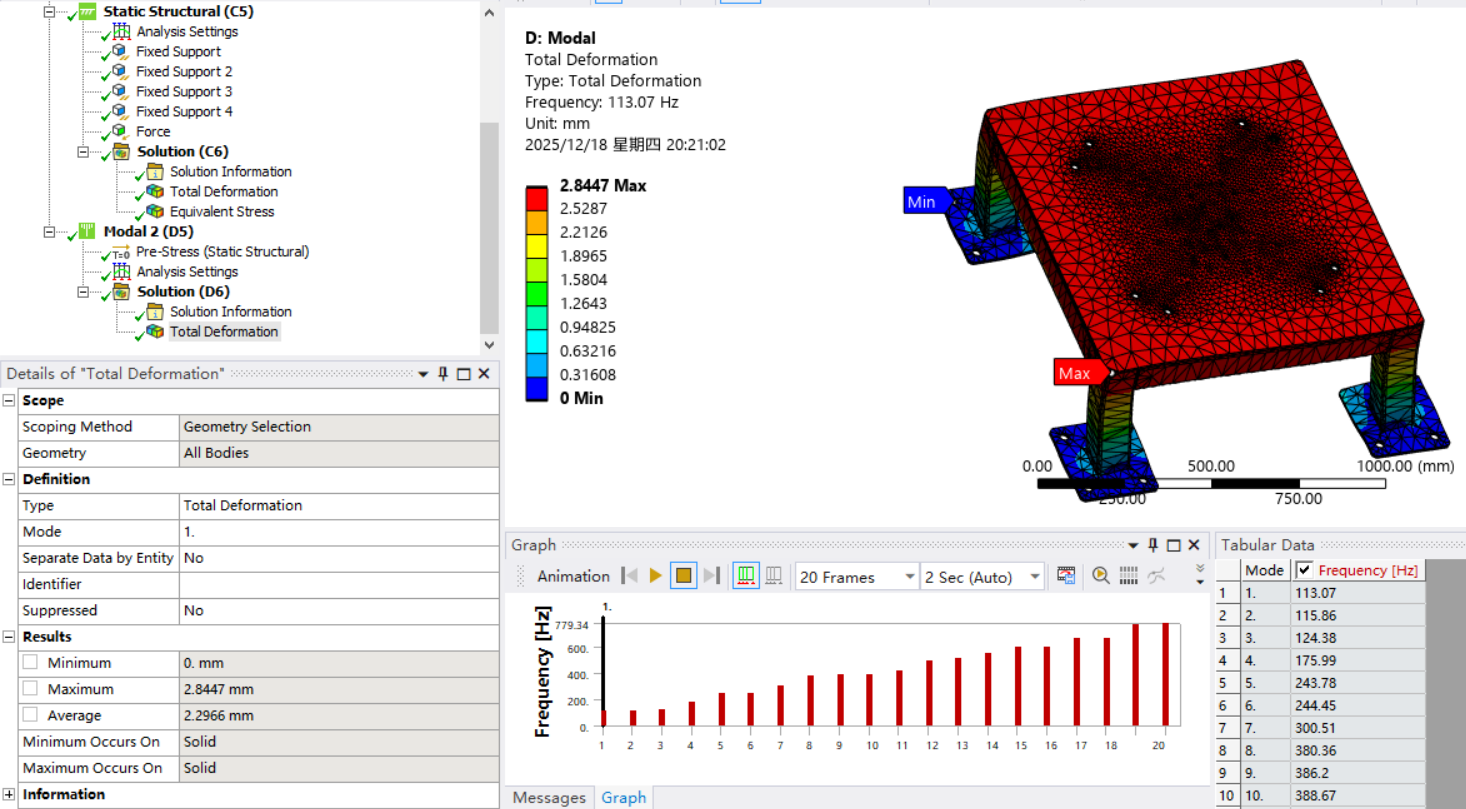Toggle the green bar chart display mode
The width and height of the screenshot is (1466, 809).
click(745, 577)
